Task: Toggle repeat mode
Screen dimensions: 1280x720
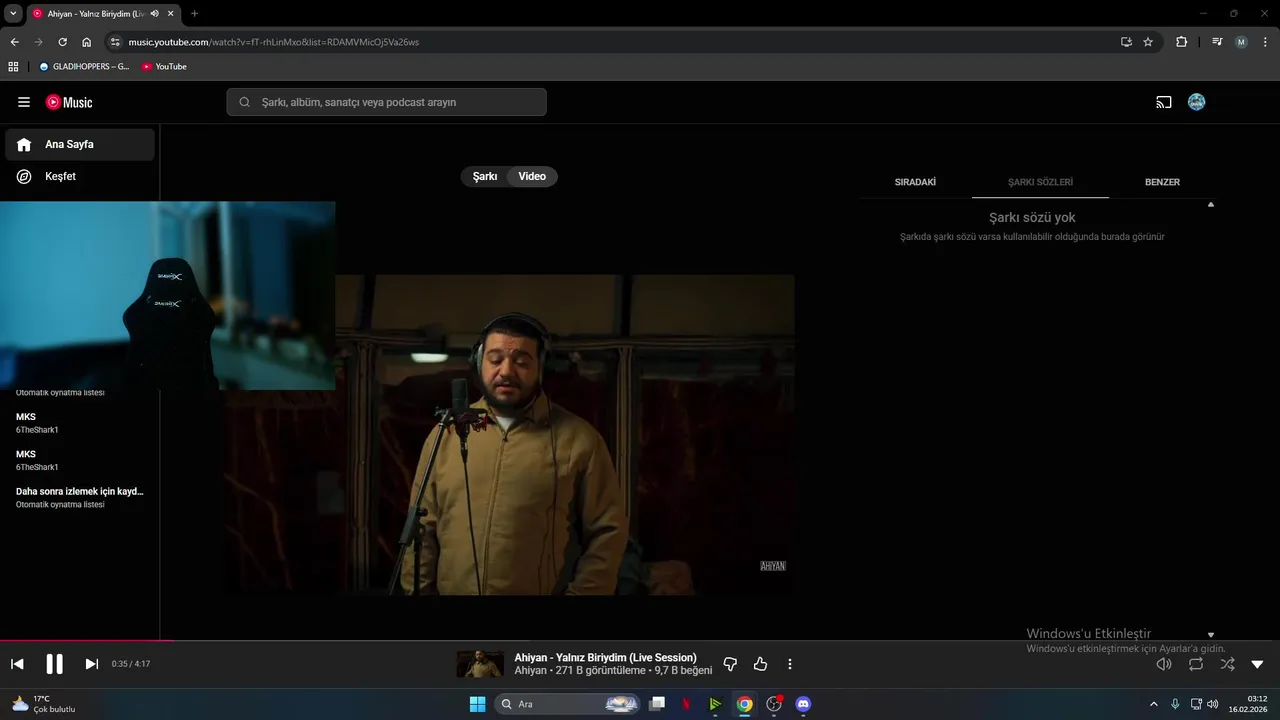Action: pos(1196,664)
